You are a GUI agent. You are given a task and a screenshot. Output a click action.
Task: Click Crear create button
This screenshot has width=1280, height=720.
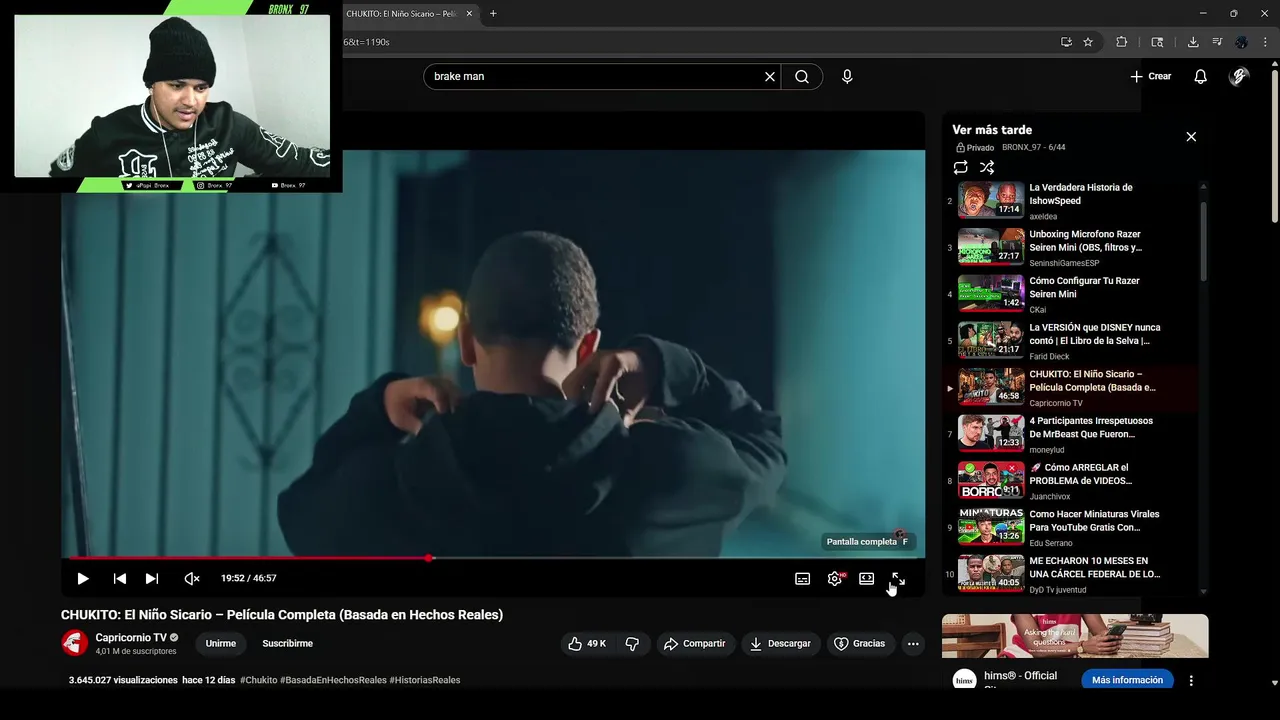(1151, 76)
